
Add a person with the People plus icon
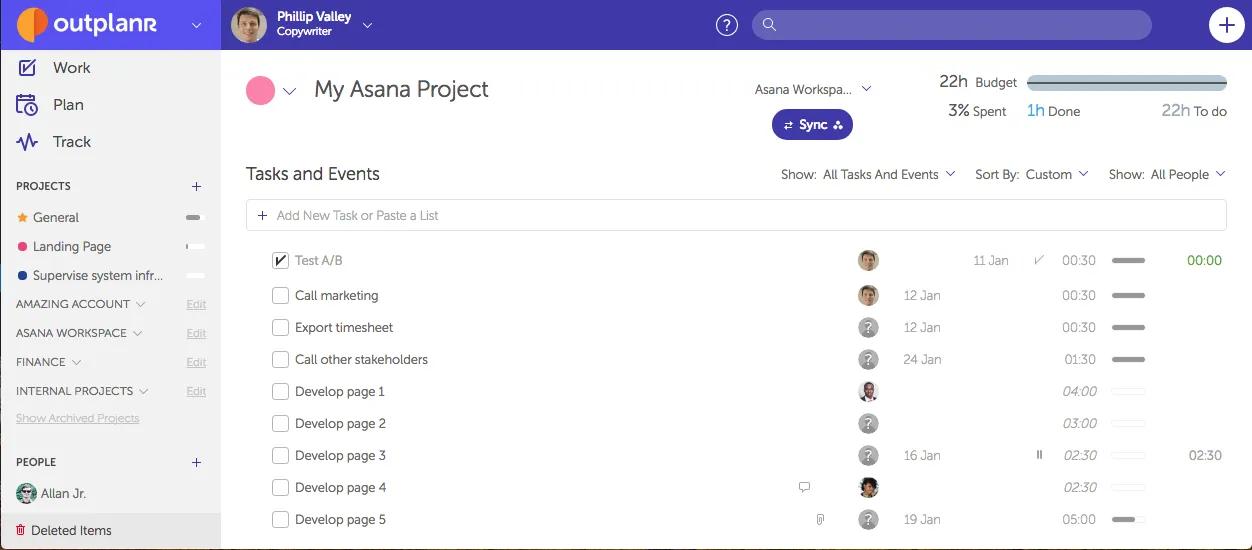click(196, 462)
